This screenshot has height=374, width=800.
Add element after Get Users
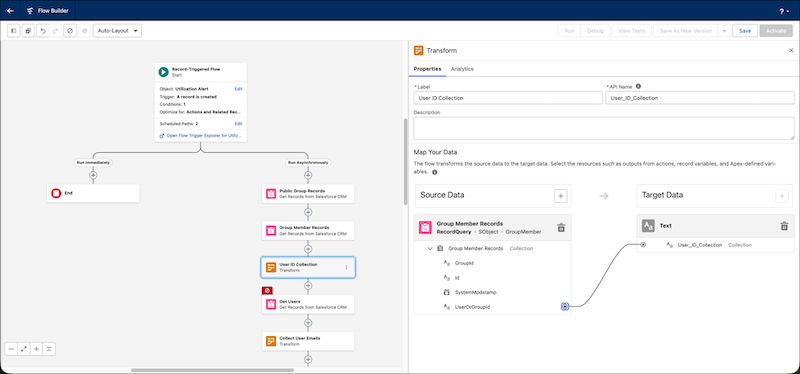[x=308, y=322]
